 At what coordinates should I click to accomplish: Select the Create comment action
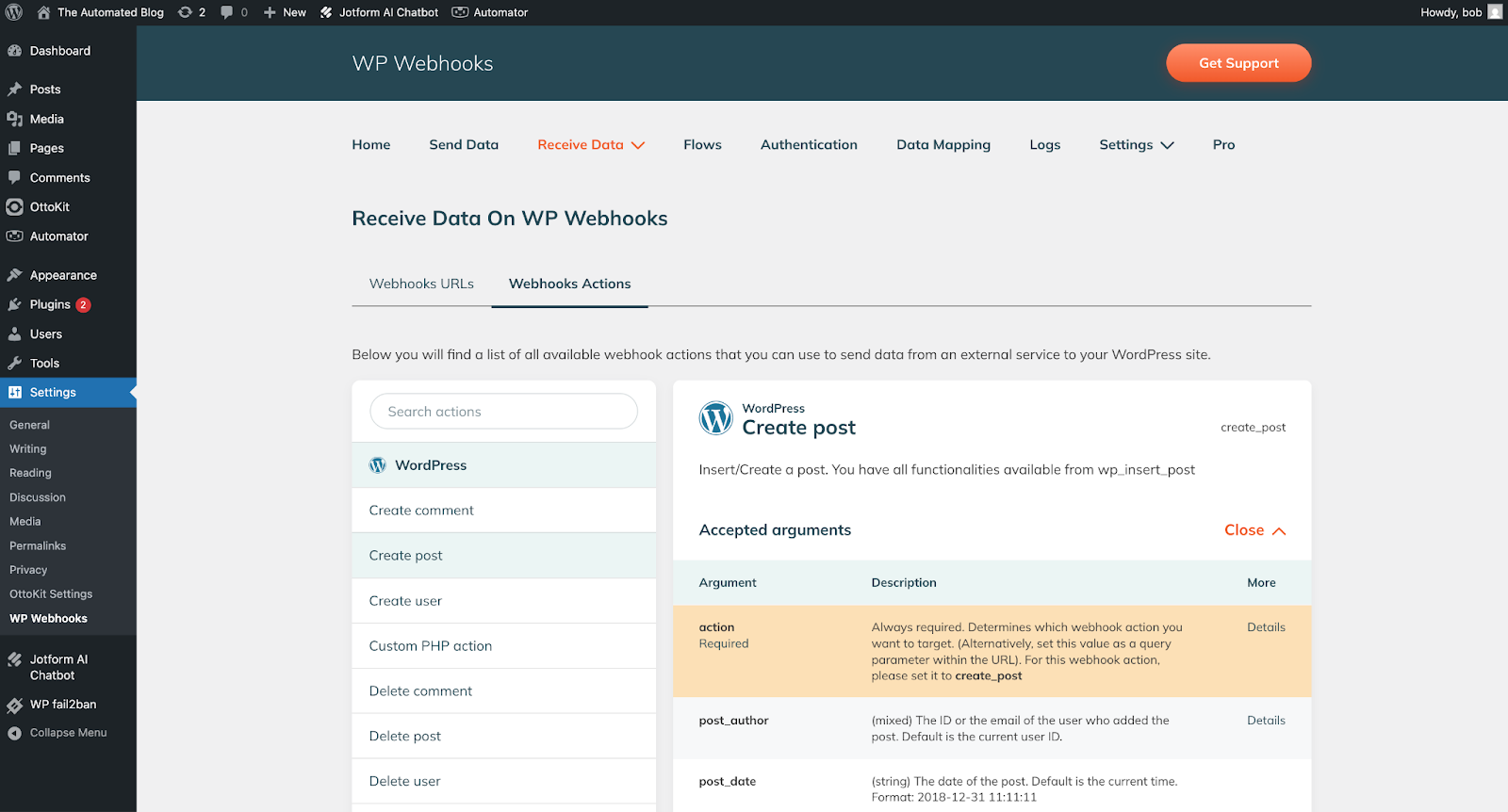coord(504,511)
